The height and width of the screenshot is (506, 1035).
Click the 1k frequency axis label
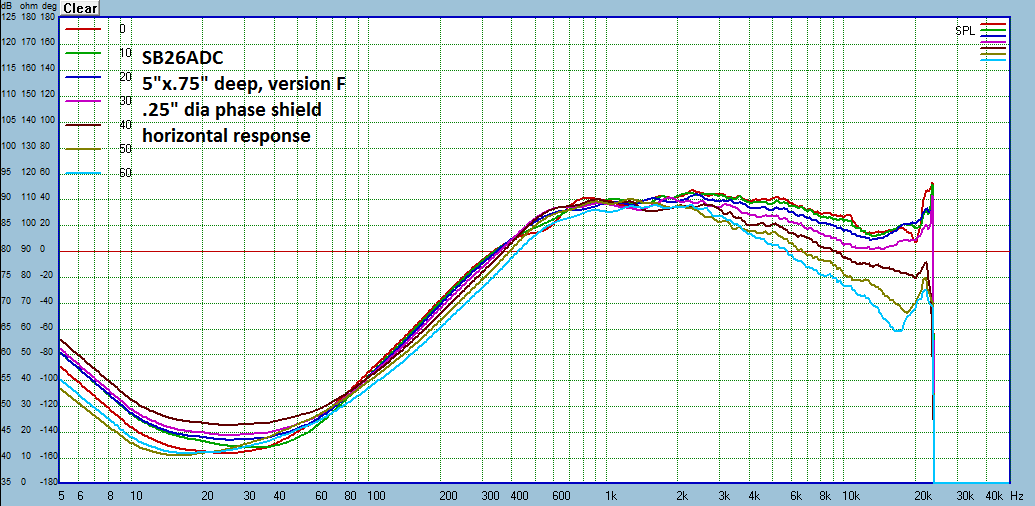pyautogui.click(x=611, y=495)
